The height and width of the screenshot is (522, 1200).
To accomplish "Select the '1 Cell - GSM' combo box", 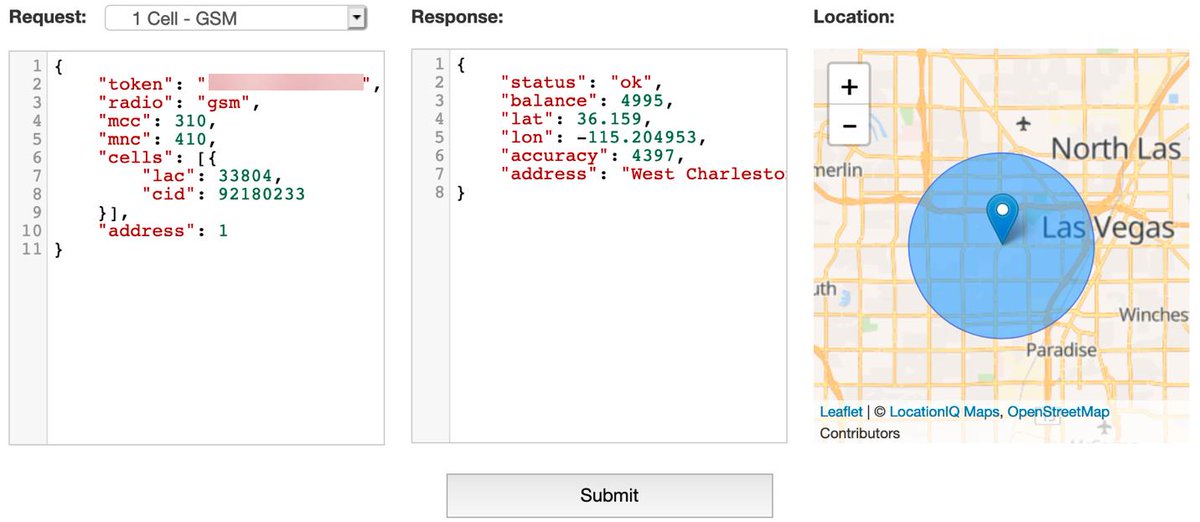I will pyautogui.click(x=235, y=18).
